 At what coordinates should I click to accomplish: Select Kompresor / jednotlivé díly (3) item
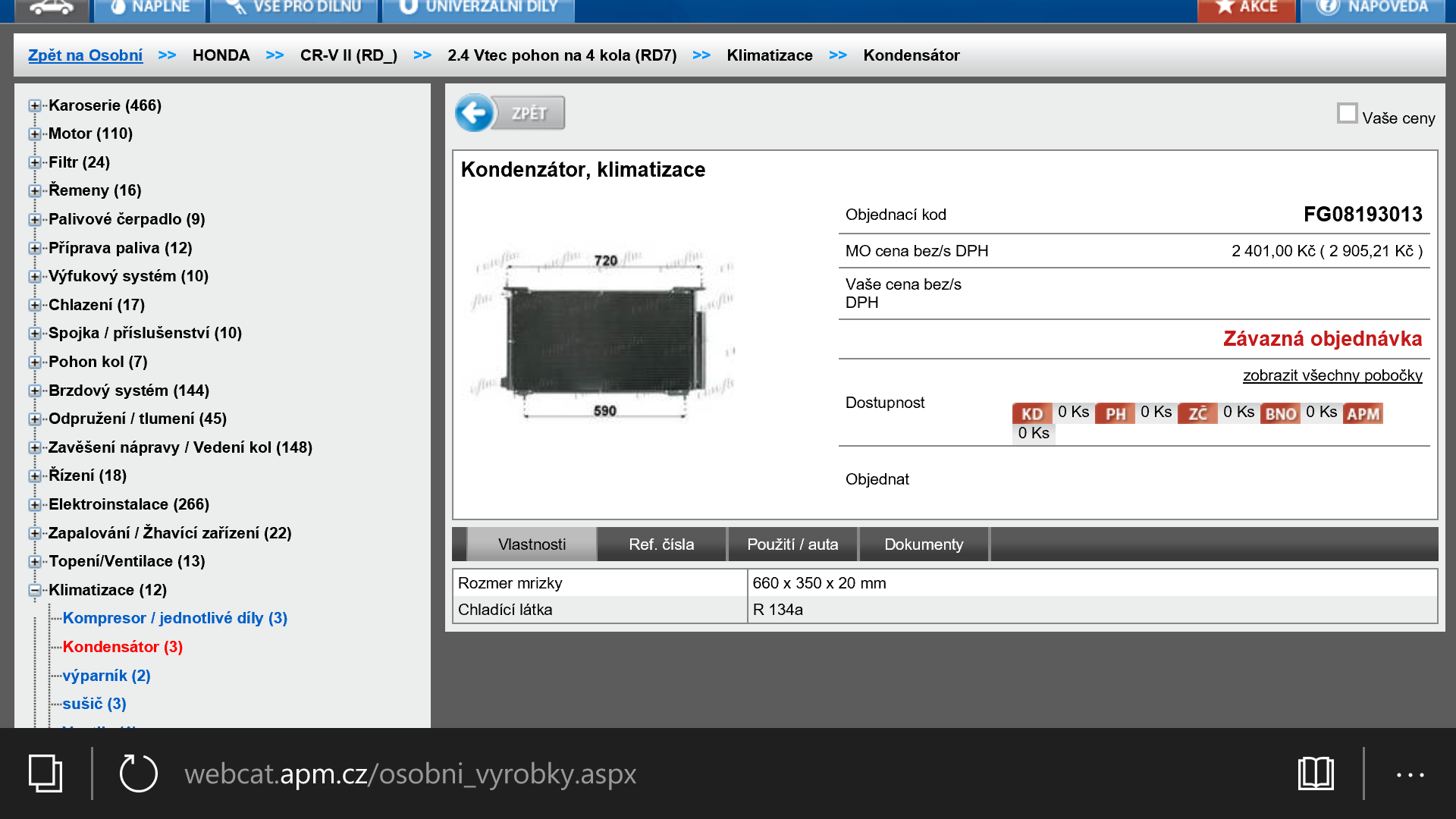174,618
